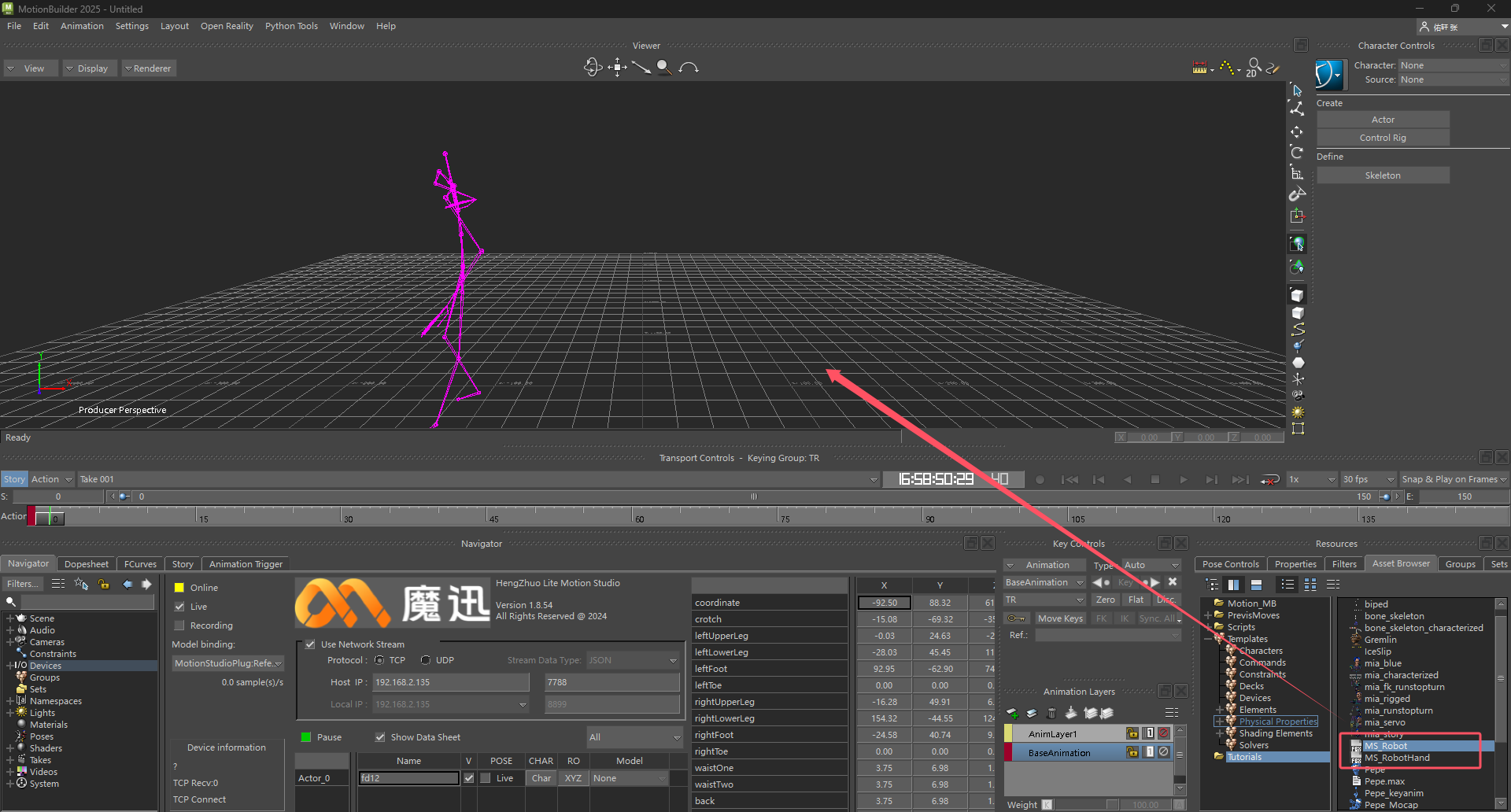The image size is (1511, 812).
Task: Click the orbit camera tool in Viewer
Action: pyautogui.click(x=593, y=68)
